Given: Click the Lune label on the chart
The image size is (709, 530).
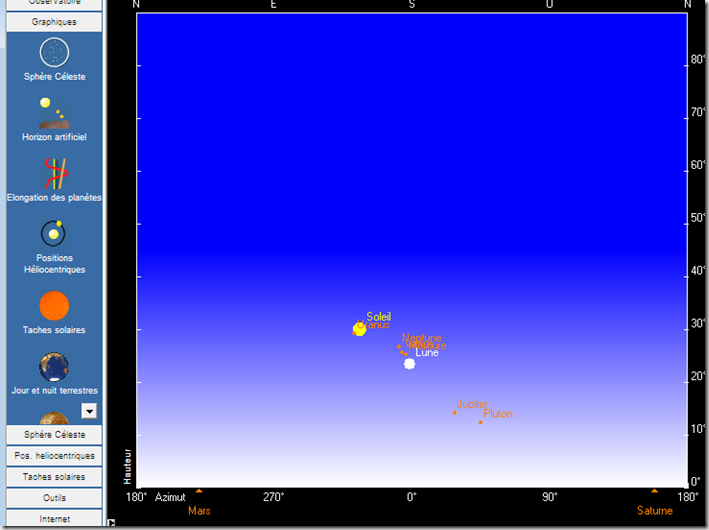Looking at the screenshot, I should coord(427,353).
